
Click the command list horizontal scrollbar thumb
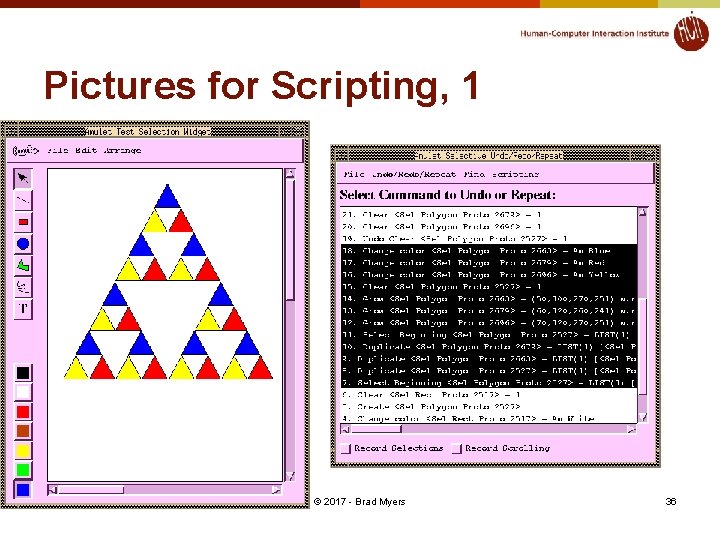(376, 429)
